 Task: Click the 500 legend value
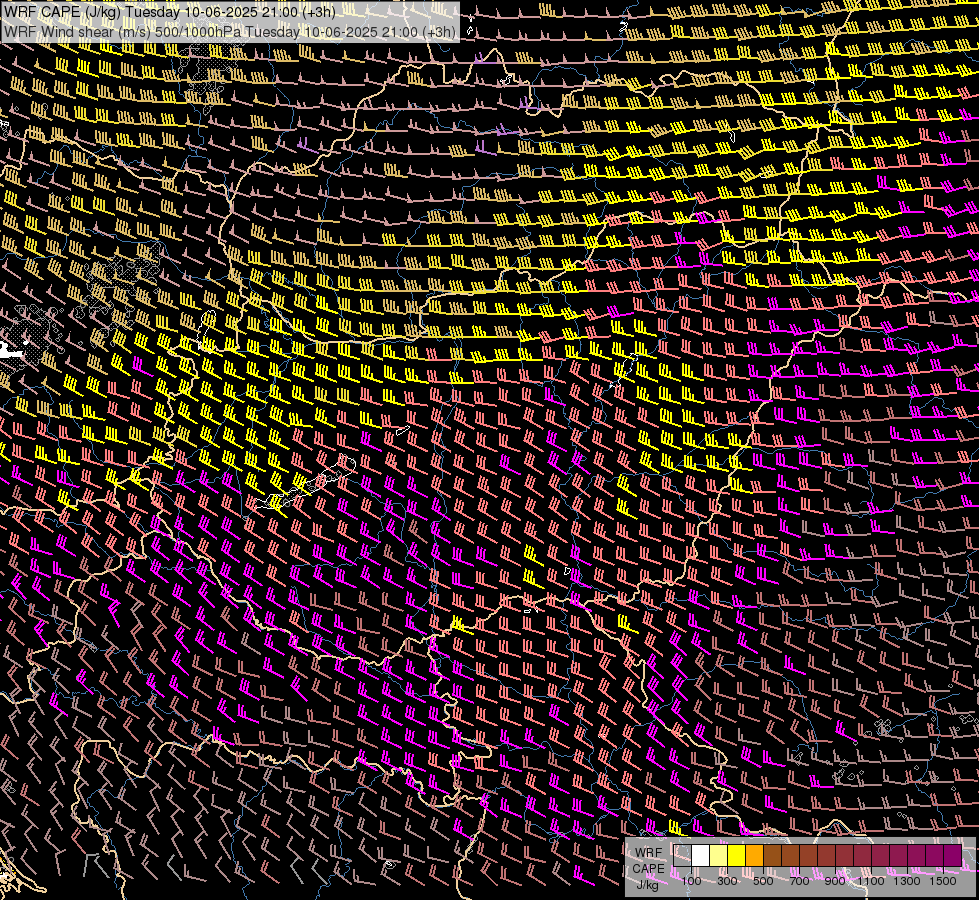pyautogui.click(x=763, y=881)
